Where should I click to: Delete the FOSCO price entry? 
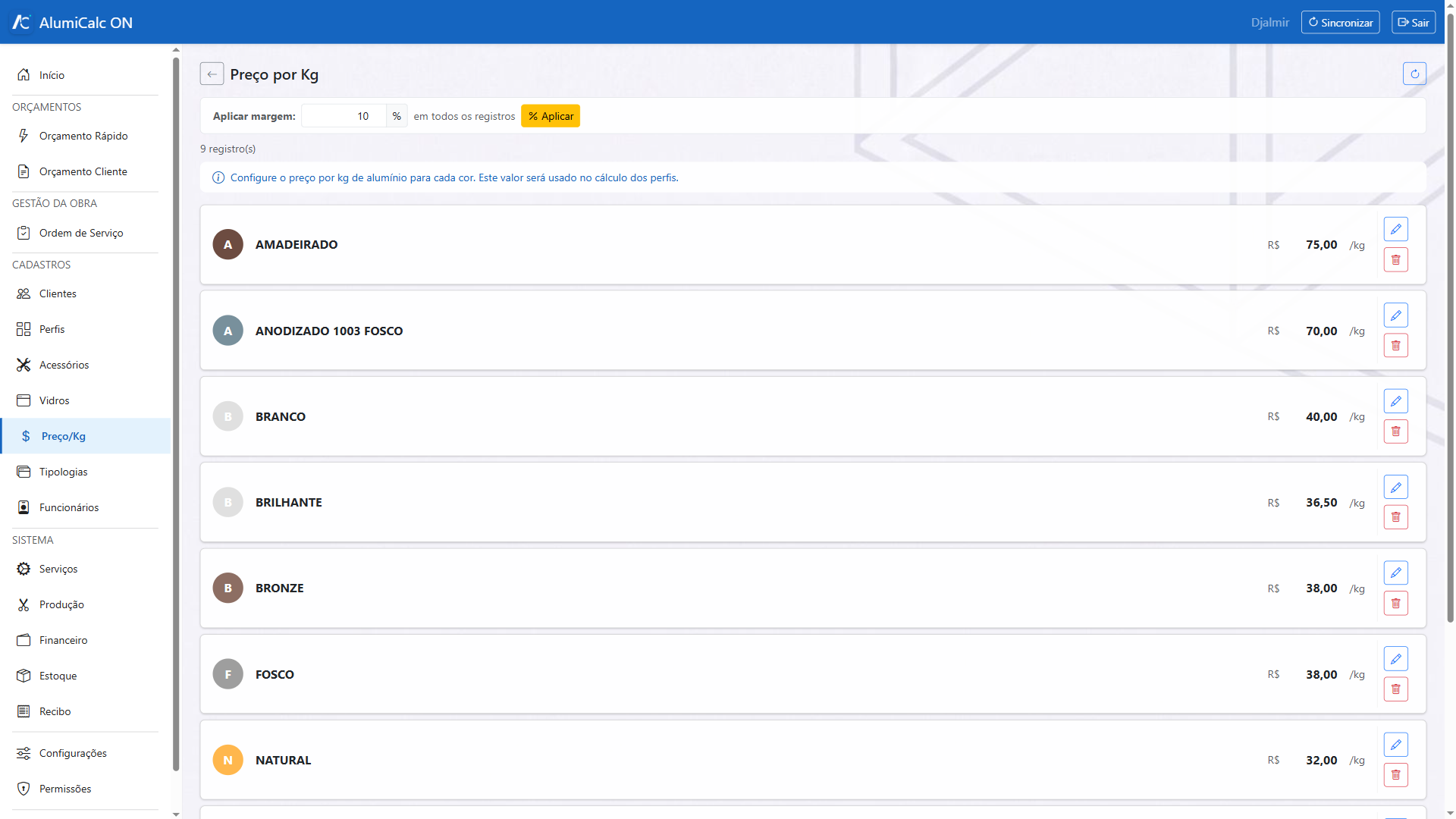click(x=1395, y=689)
